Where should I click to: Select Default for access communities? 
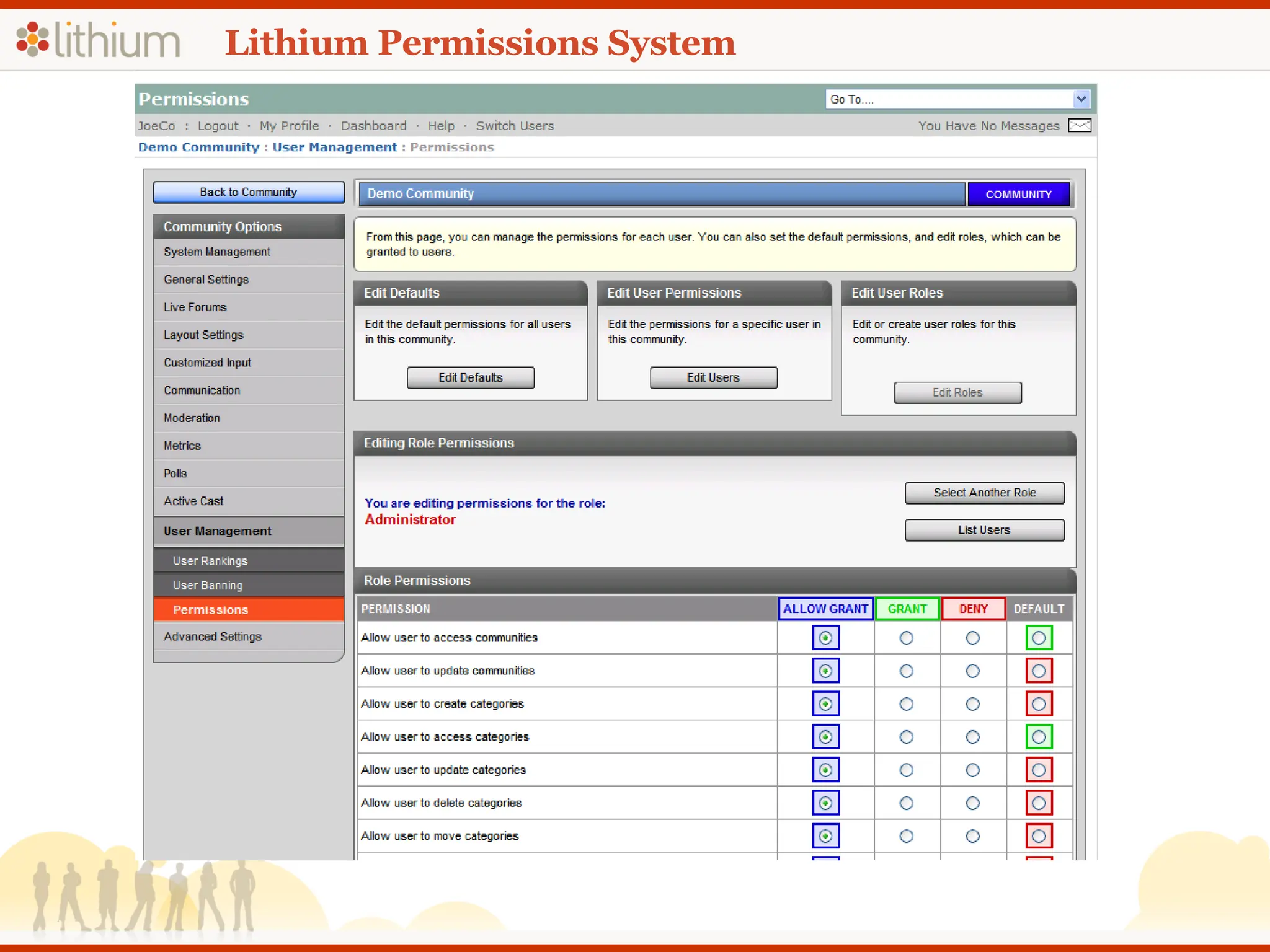(1039, 638)
